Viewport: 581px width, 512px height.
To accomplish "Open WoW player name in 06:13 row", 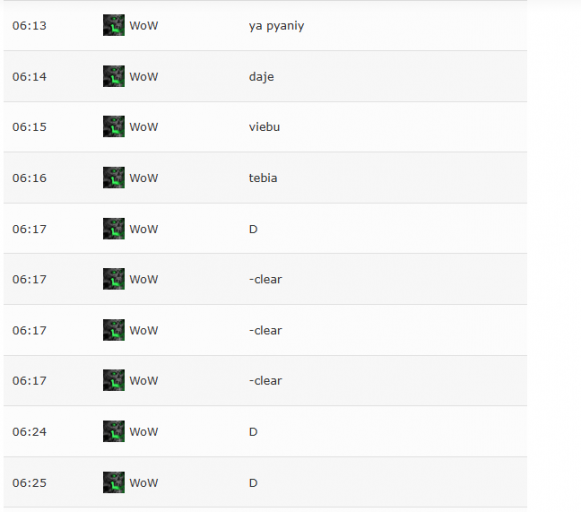I will [144, 26].
